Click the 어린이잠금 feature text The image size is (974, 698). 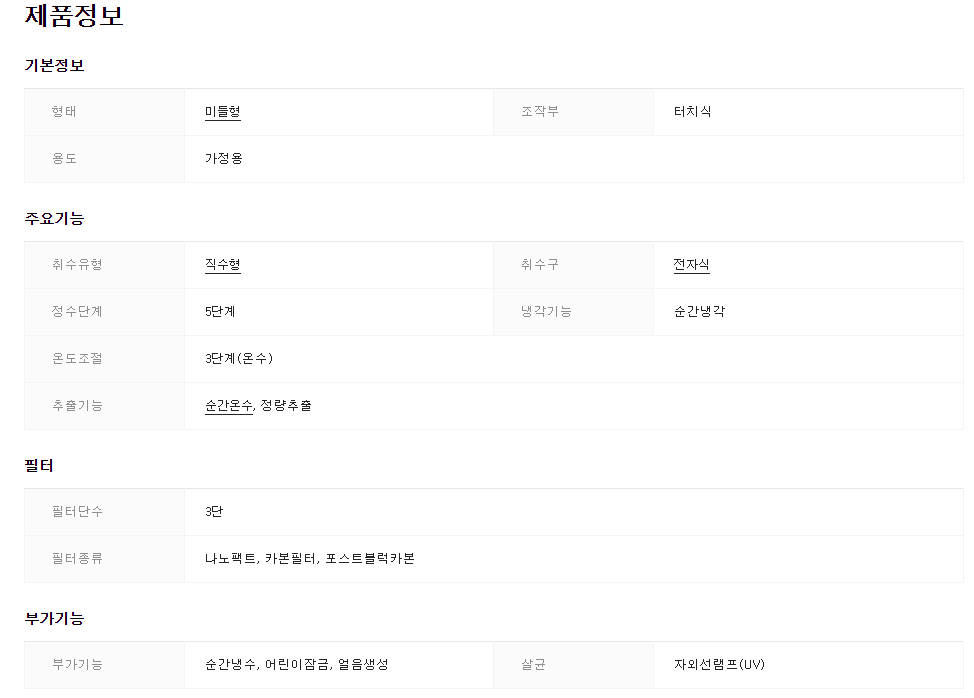click(297, 665)
